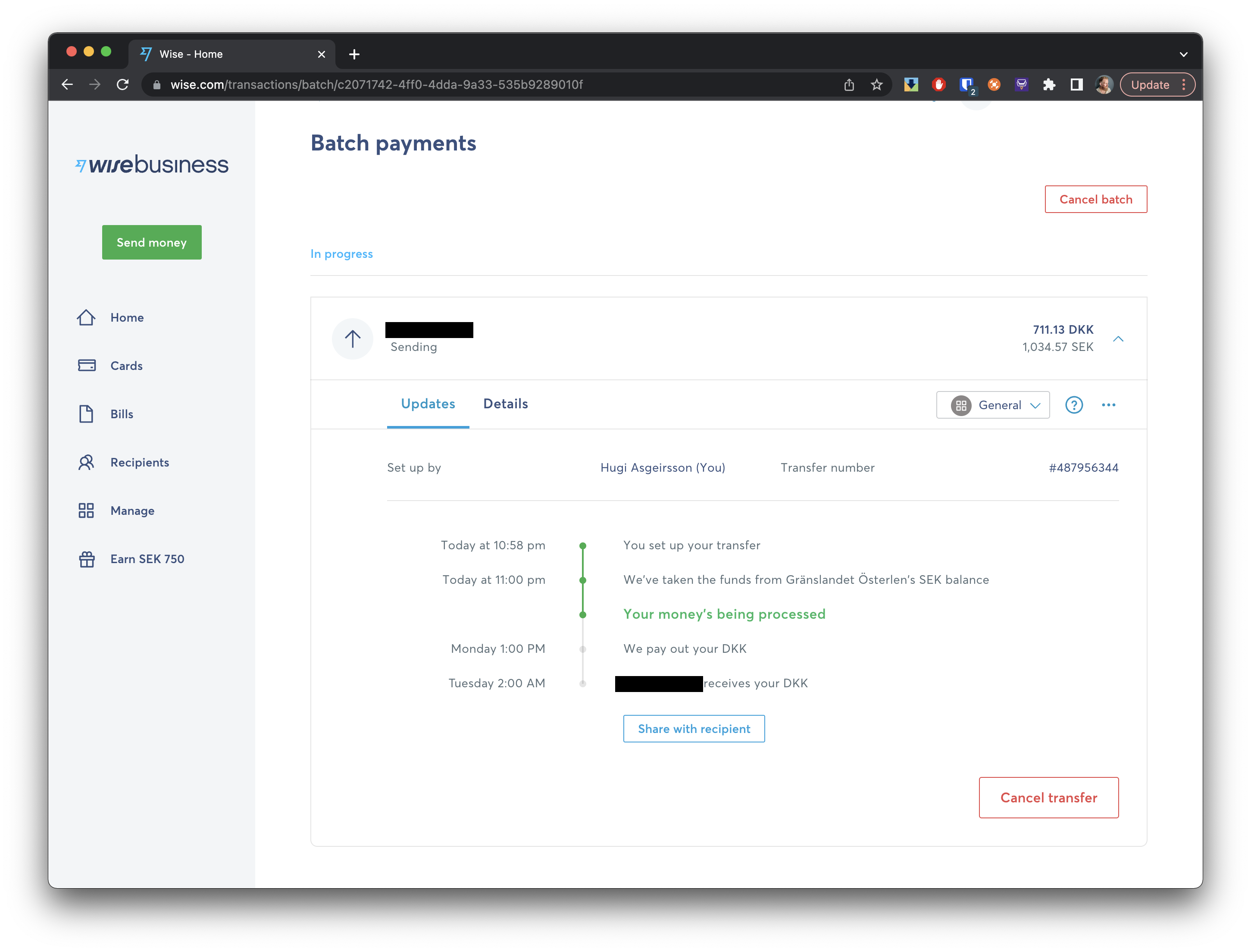The height and width of the screenshot is (952, 1251).
Task: Click the help question mark icon
Action: pyautogui.click(x=1074, y=405)
